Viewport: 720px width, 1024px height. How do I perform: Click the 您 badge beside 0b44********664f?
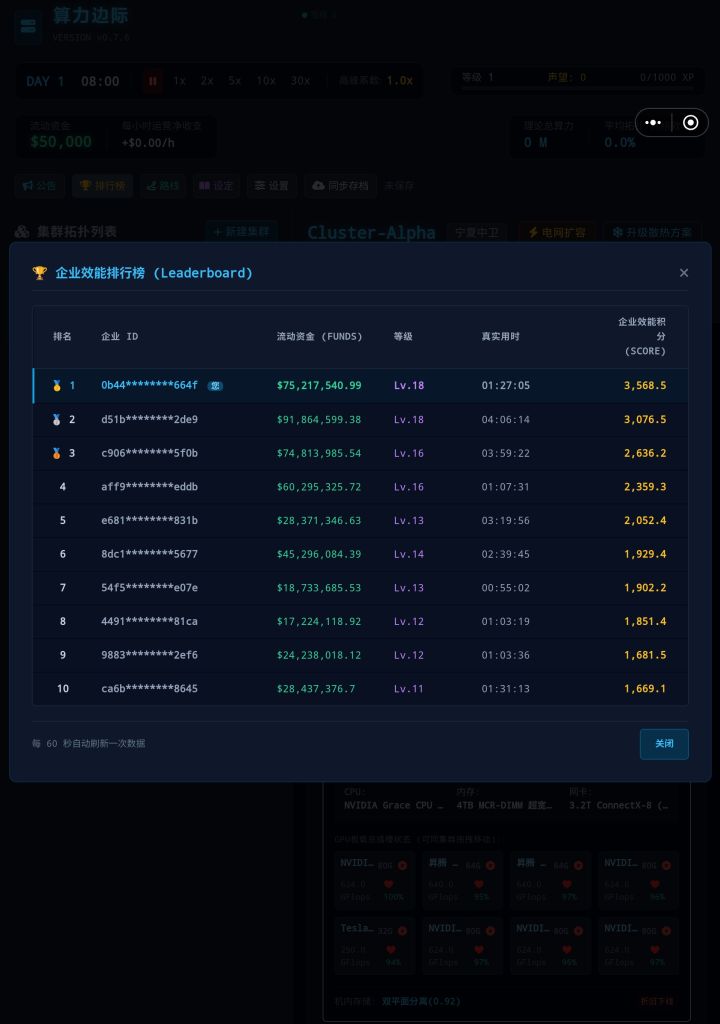click(x=215, y=386)
